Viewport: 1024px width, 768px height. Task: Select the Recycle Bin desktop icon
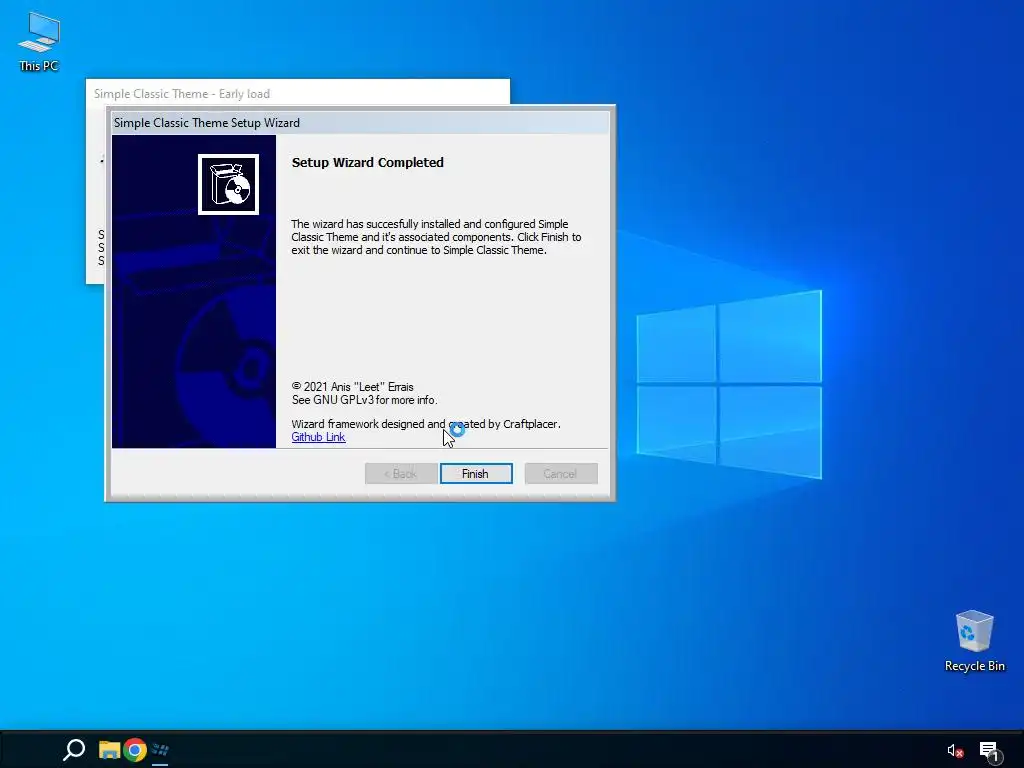click(974, 641)
